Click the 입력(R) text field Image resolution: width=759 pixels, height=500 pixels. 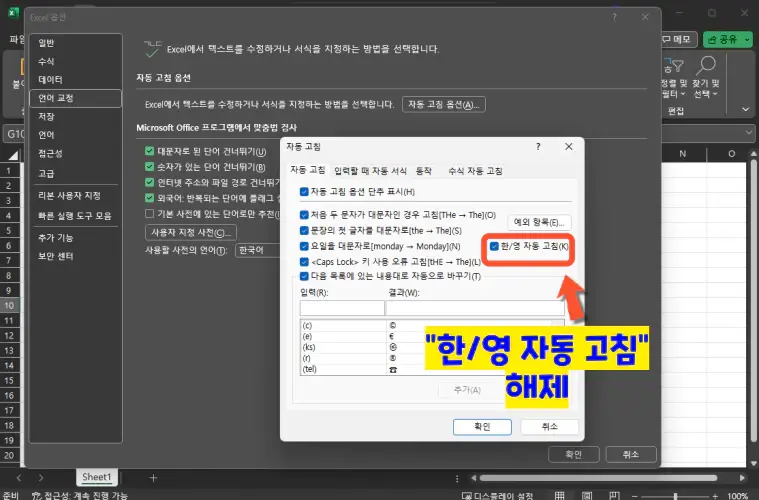click(x=342, y=308)
